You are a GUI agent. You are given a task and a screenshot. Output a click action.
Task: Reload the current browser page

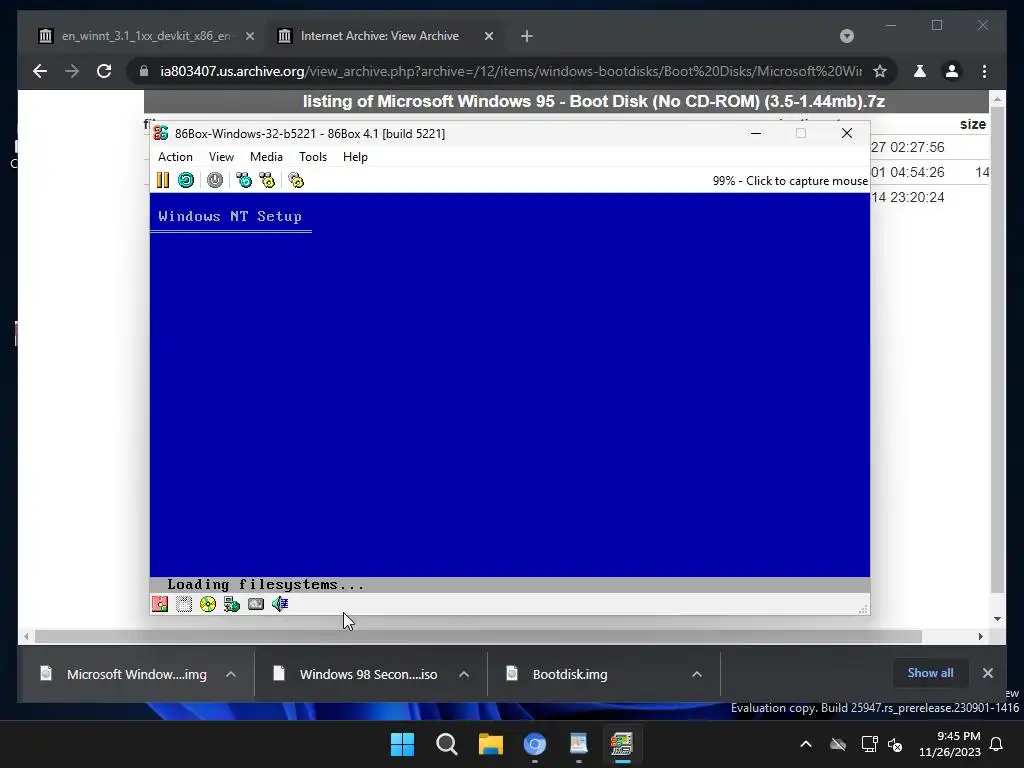(x=104, y=71)
